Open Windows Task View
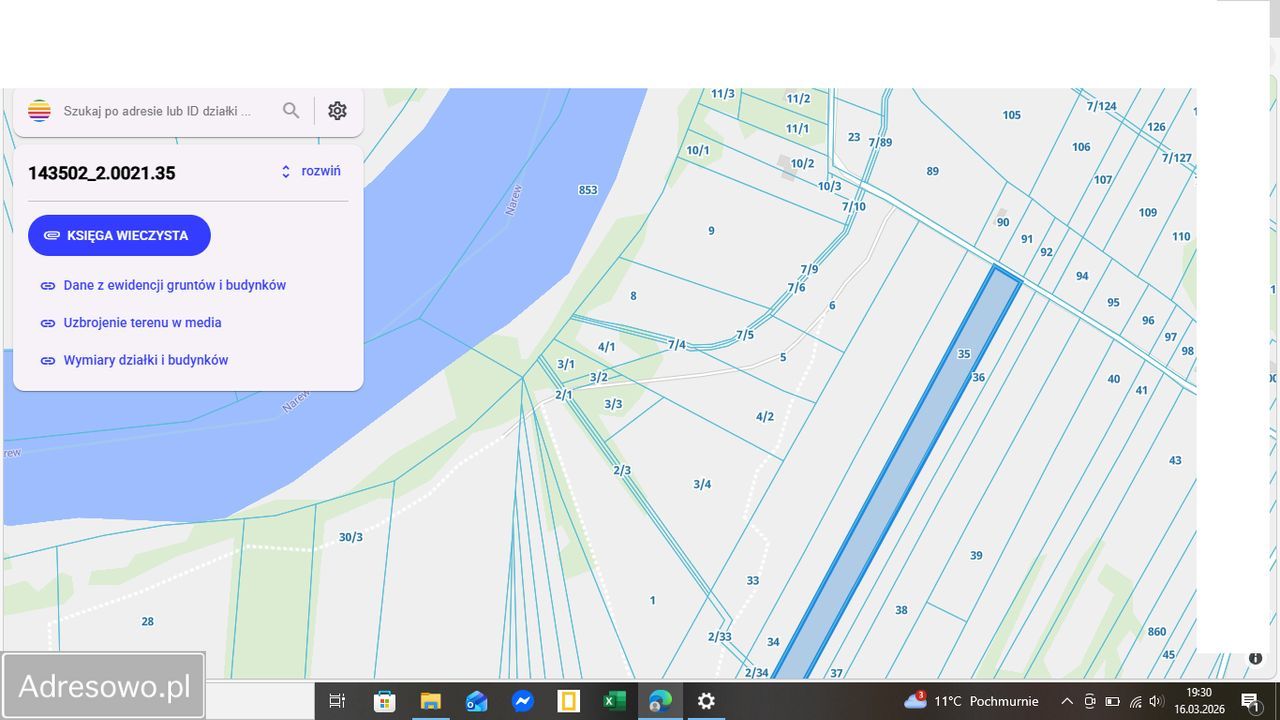The width and height of the screenshot is (1280, 720). click(337, 701)
